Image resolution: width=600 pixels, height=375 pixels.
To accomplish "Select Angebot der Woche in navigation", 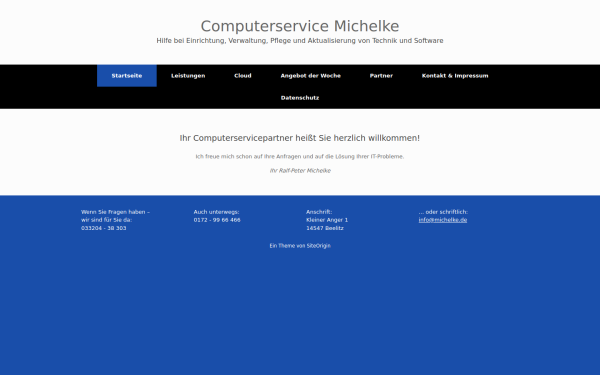I will 310,76.
